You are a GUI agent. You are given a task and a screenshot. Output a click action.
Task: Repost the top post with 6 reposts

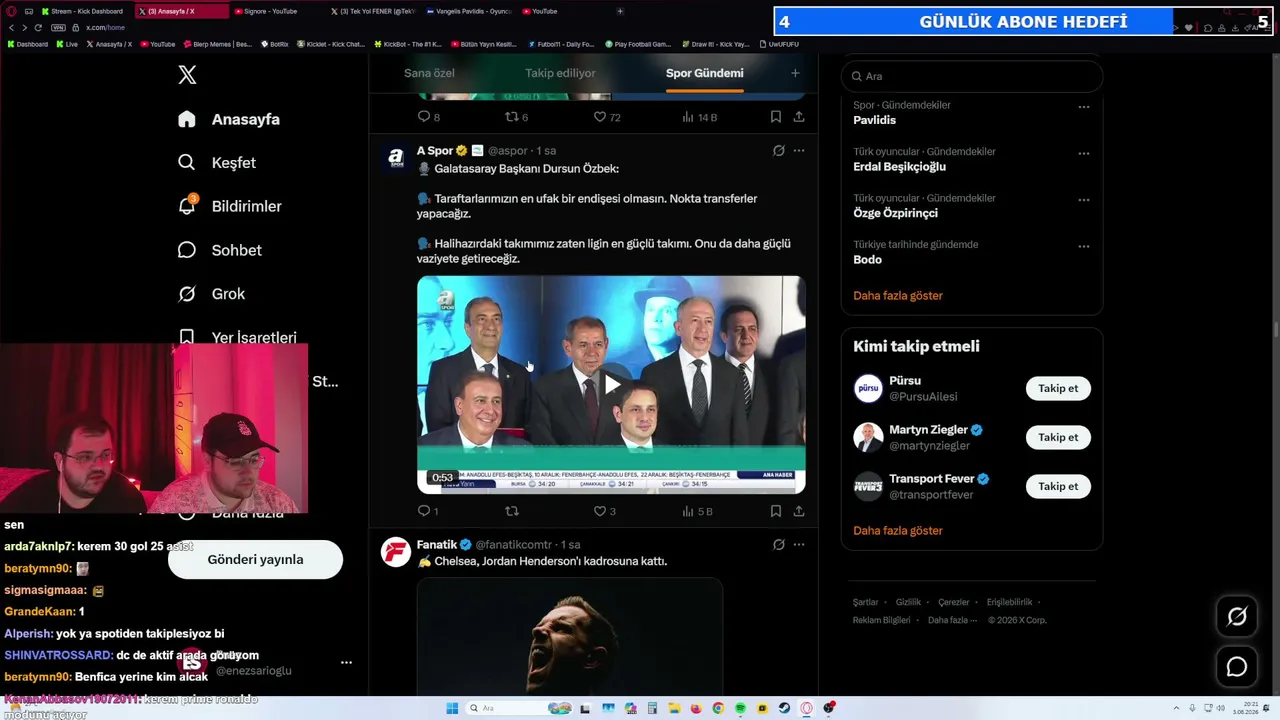[x=517, y=117]
